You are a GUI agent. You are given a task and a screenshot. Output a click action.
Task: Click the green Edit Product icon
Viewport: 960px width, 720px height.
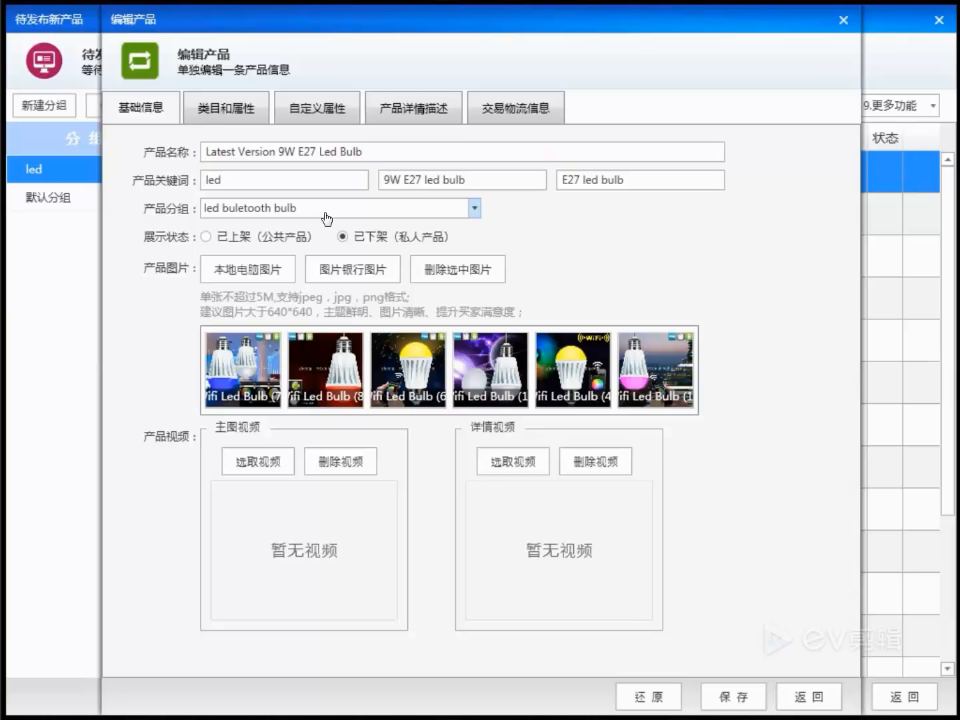pyautogui.click(x=140, y=61)
